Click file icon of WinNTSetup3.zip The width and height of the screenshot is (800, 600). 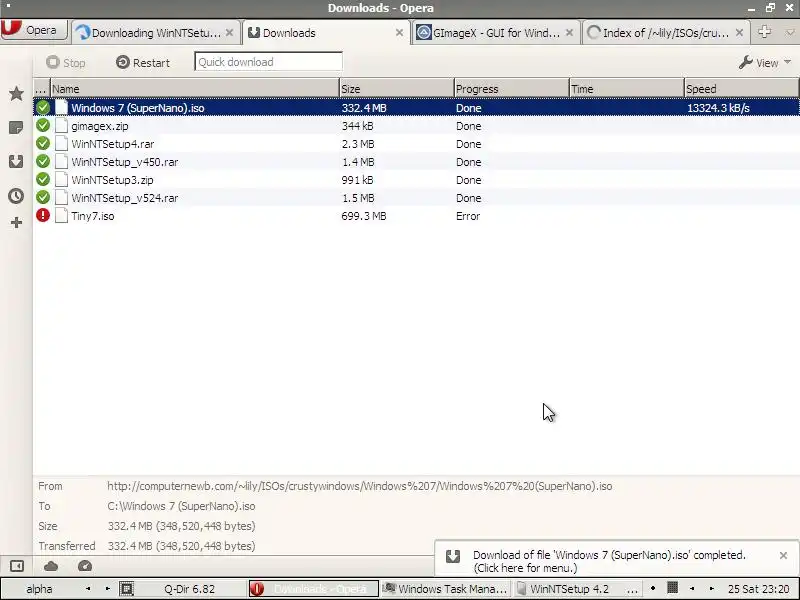(61, 180)
